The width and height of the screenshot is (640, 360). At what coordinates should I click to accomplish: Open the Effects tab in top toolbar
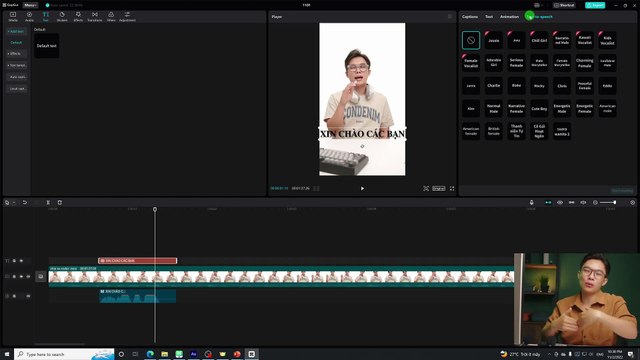click(x=78, y=16)
